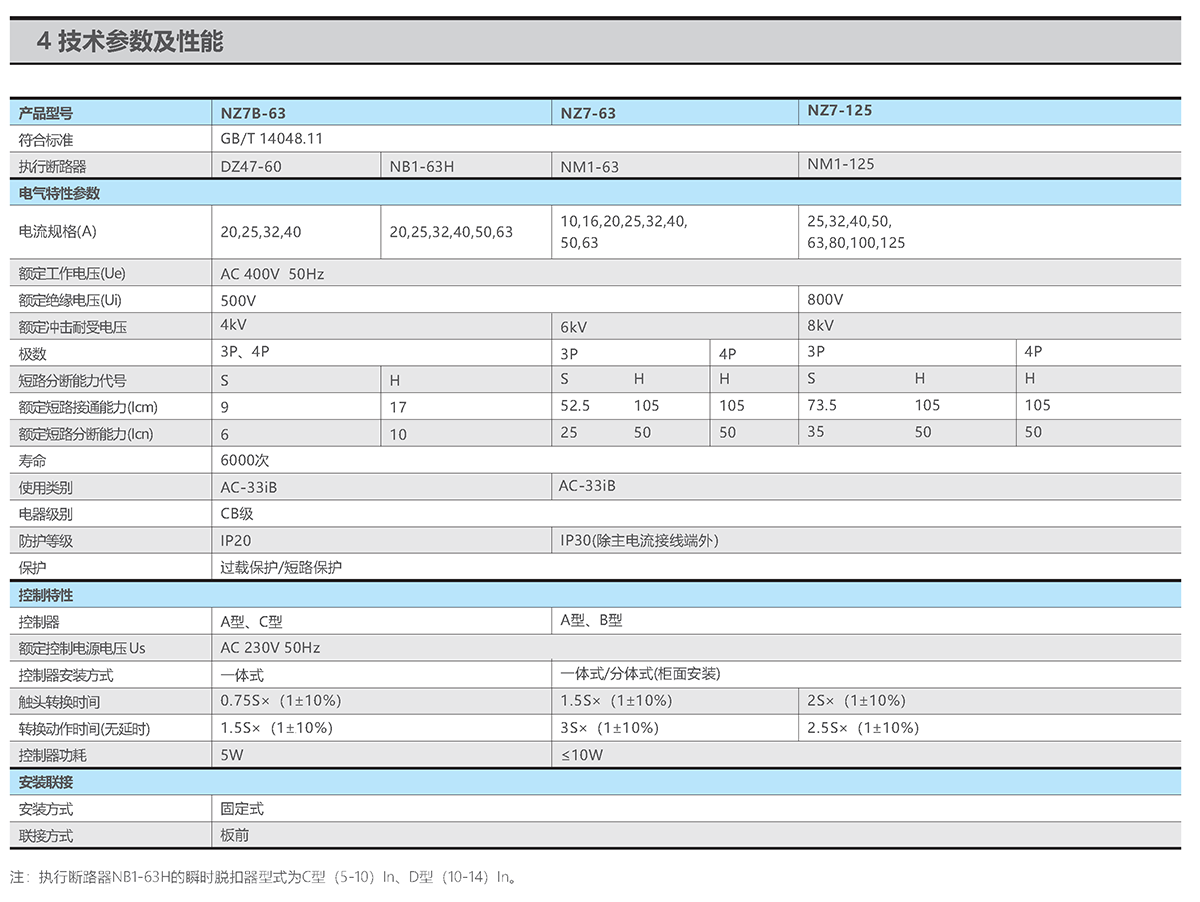Click the "NM1-63" breaker cell
This screenshot has height=902, width=1200.
click(590, 167)
